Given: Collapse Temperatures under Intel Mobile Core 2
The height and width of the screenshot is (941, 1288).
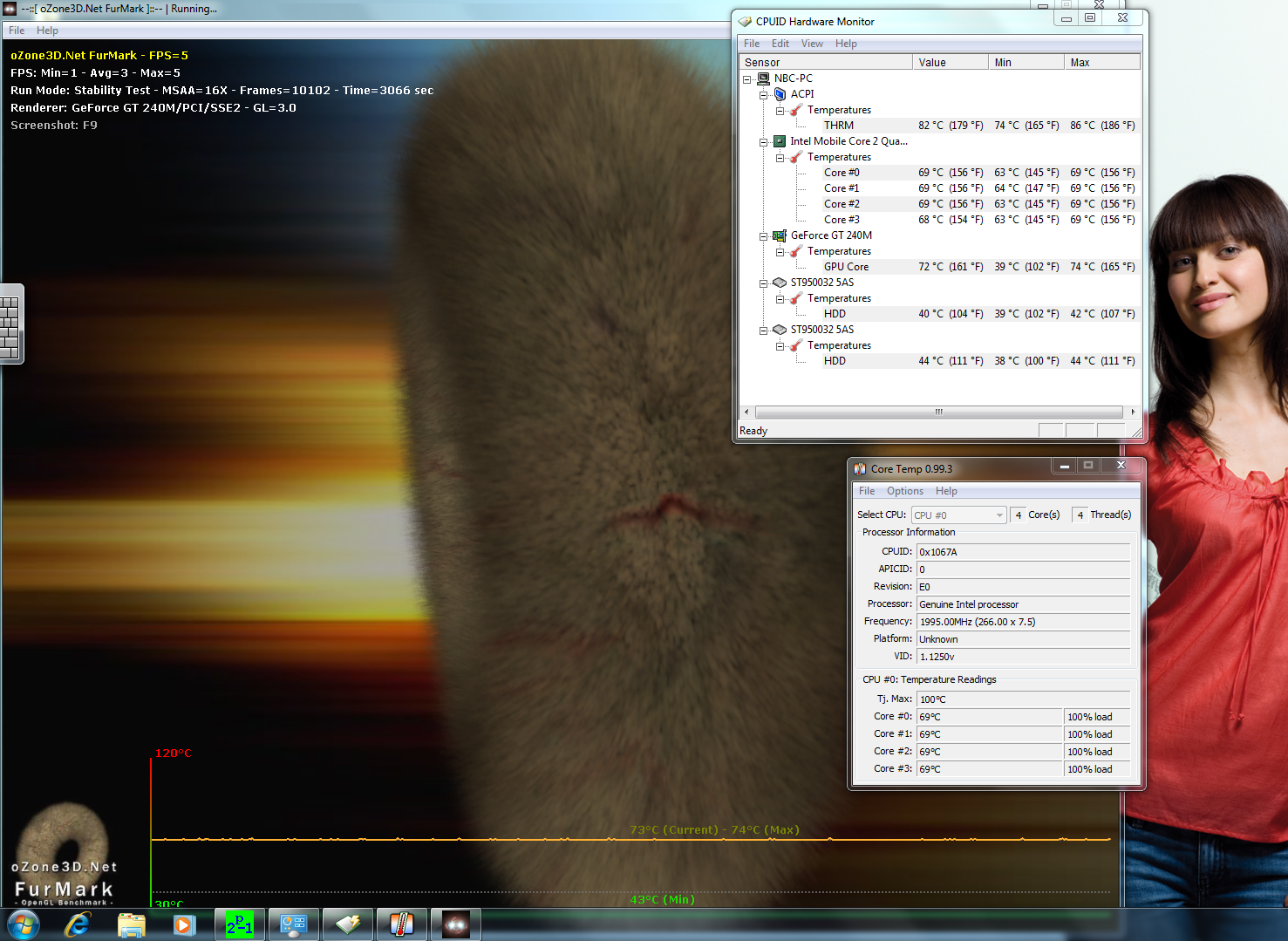Looking at the screenshot, I should coord(780,158).
